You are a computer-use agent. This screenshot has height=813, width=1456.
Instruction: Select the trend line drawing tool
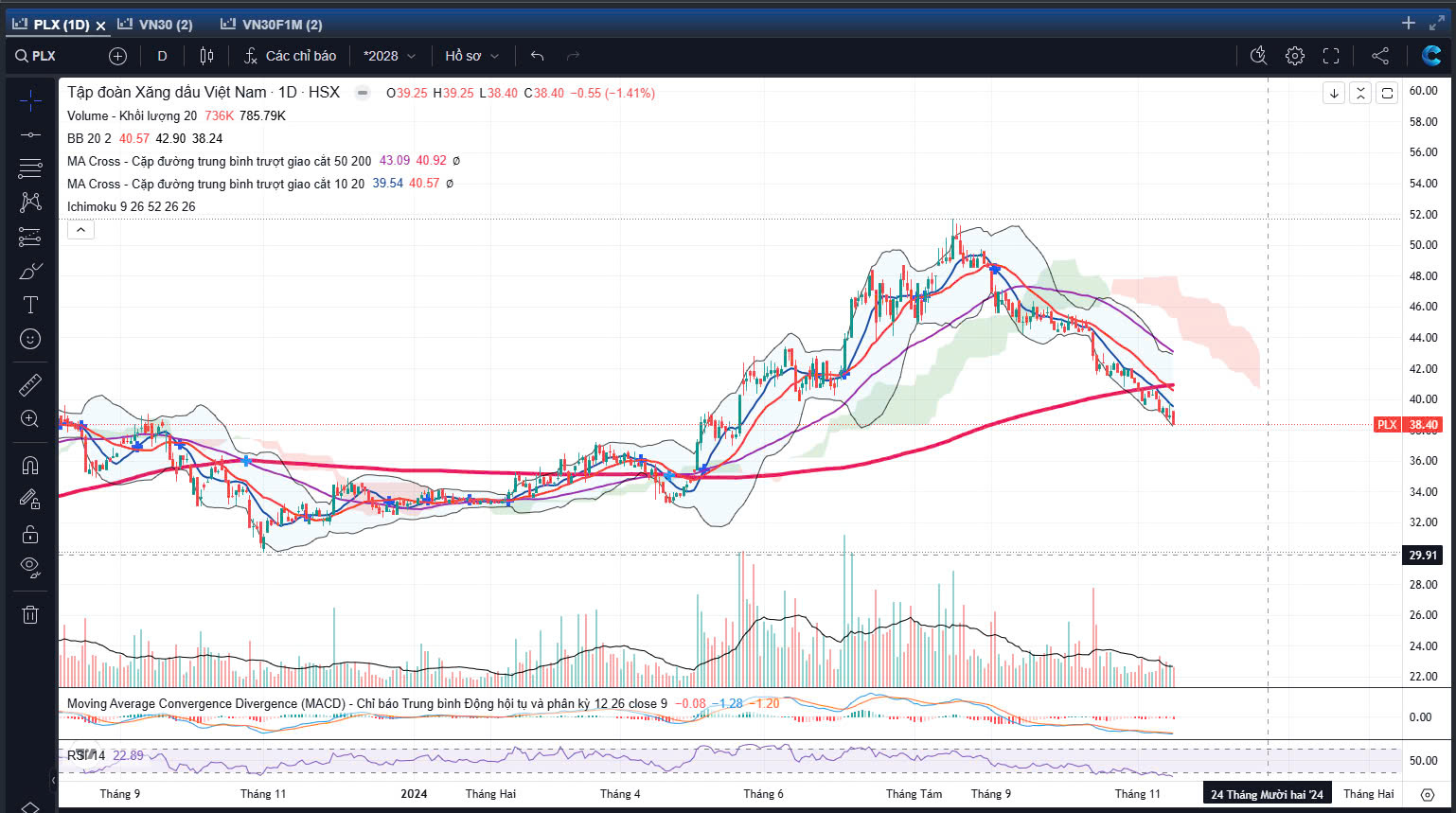tap(30, 135)
